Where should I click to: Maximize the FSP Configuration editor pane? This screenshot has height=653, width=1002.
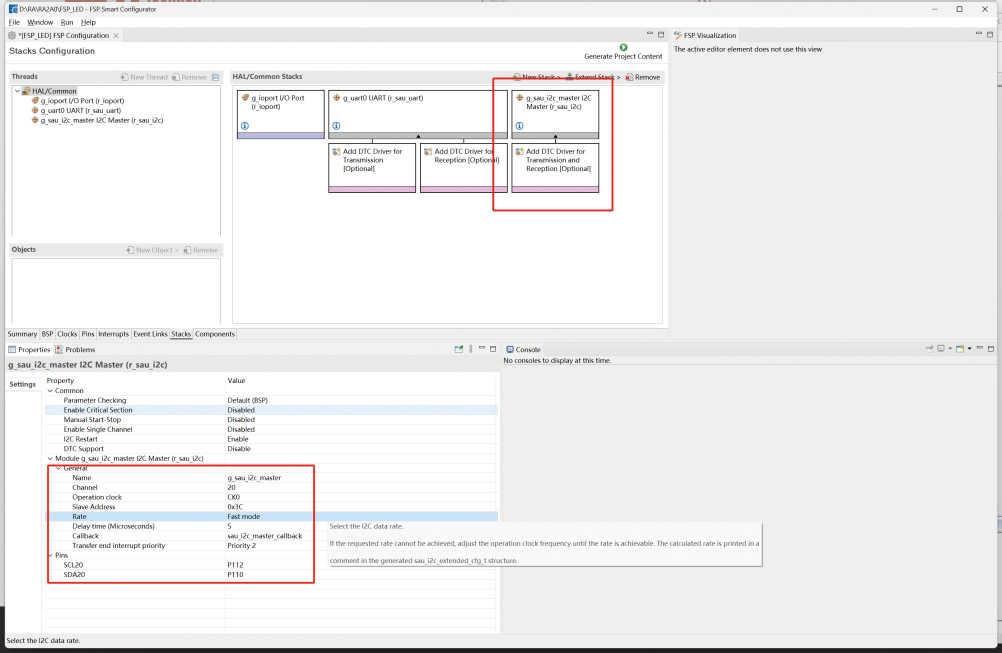click(661, 35)
